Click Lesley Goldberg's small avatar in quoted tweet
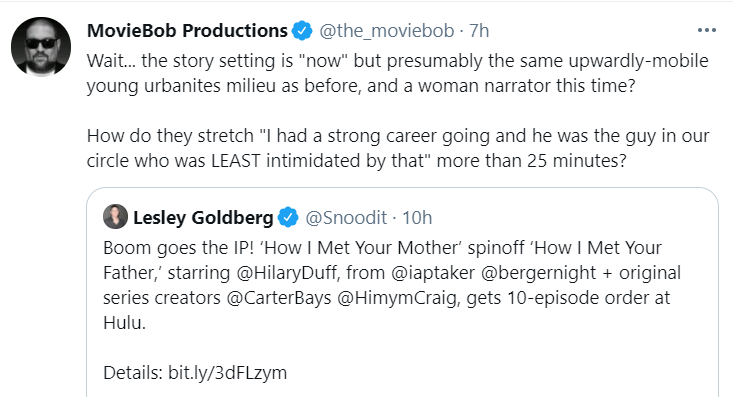 (x=115, y=217)
